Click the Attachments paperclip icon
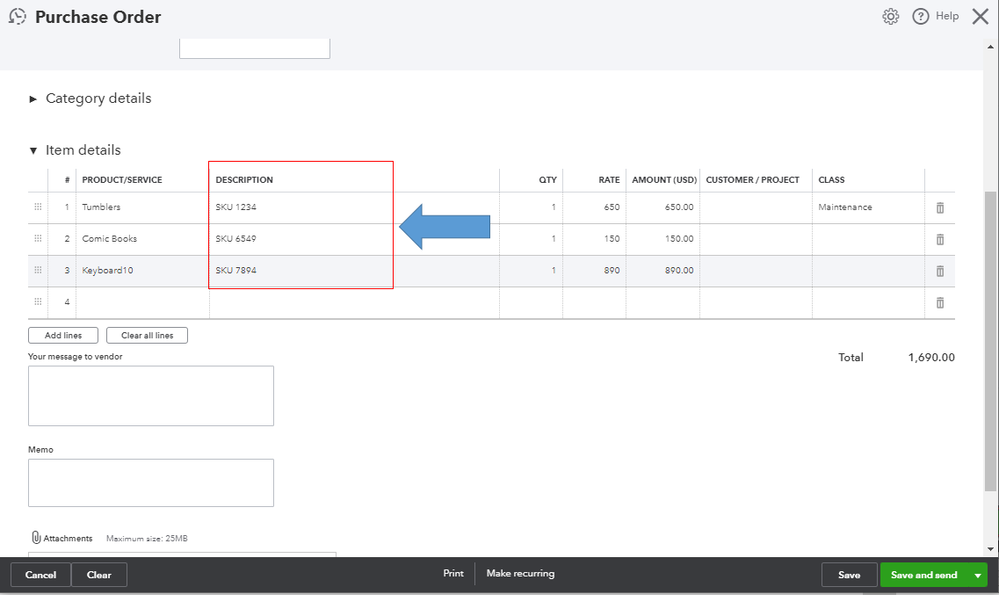The image size is (999, 595). [36, 538]
